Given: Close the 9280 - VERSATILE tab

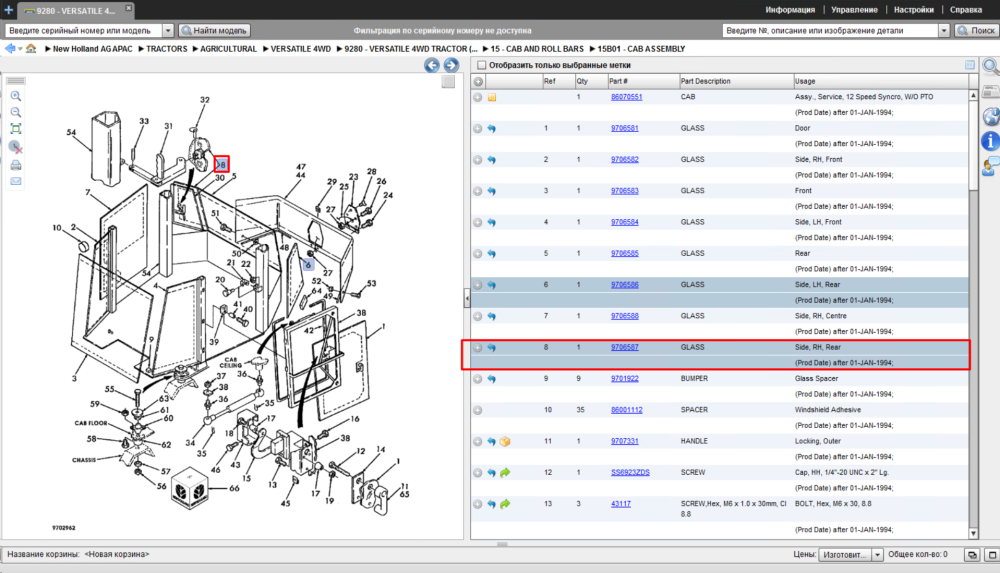Looking at the screenshot, I should tap(128, 8).
